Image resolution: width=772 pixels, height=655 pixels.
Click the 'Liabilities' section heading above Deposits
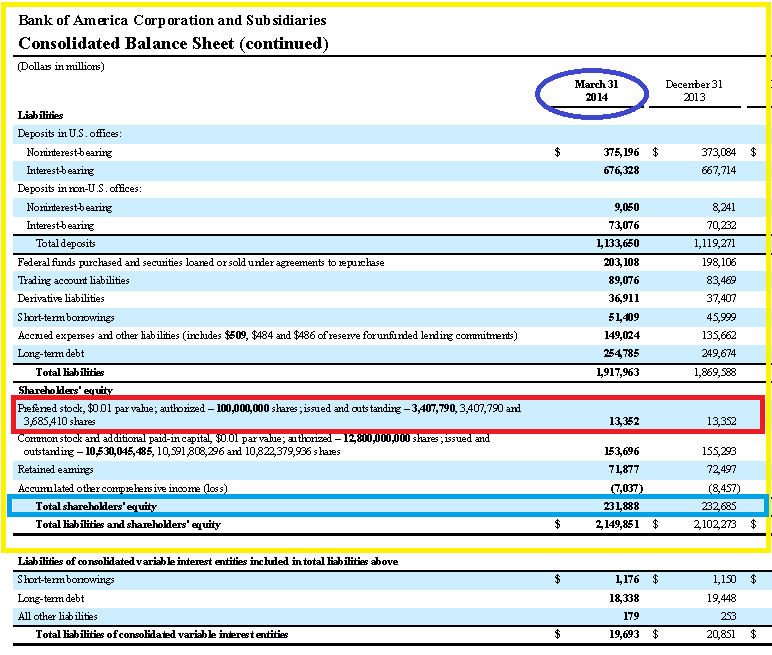coord(40,115)
